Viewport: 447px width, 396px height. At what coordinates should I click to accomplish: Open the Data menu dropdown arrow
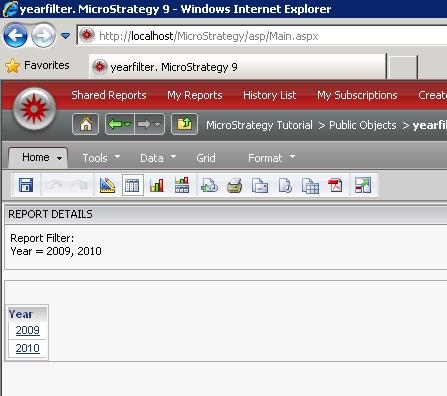[x=173, y=156]
